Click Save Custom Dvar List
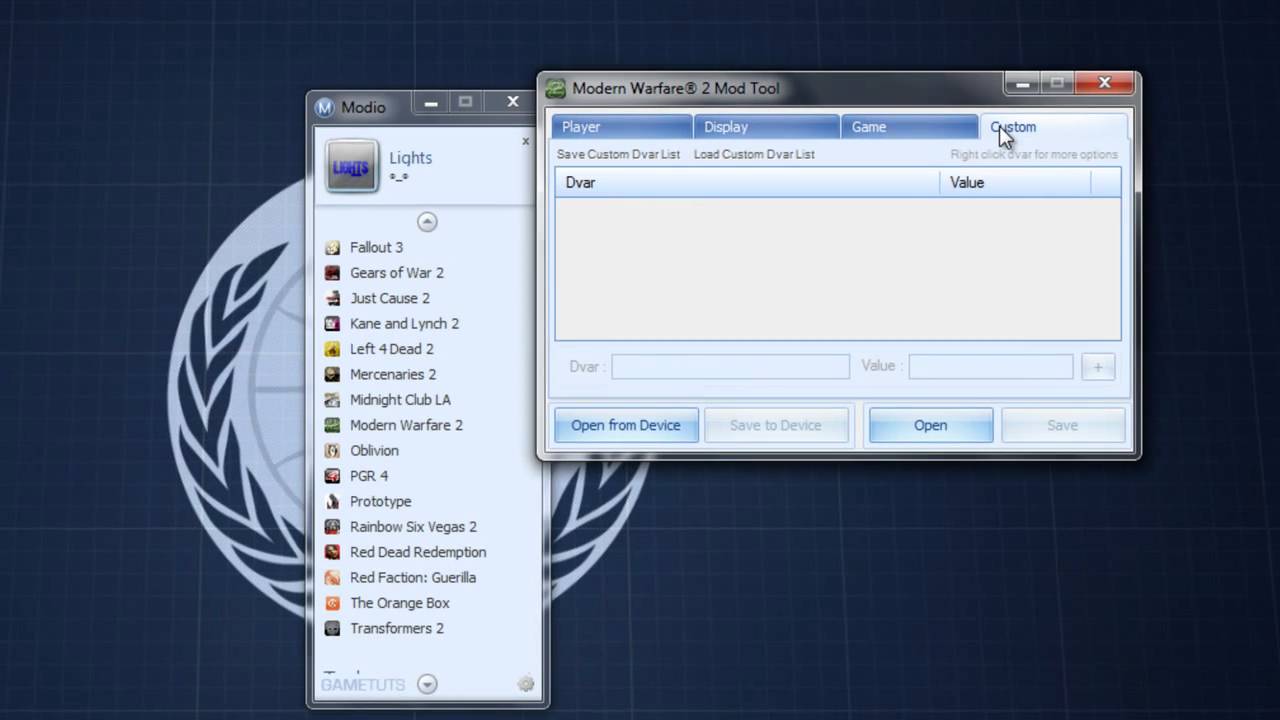1280x720 pixels. pos(618,154)
